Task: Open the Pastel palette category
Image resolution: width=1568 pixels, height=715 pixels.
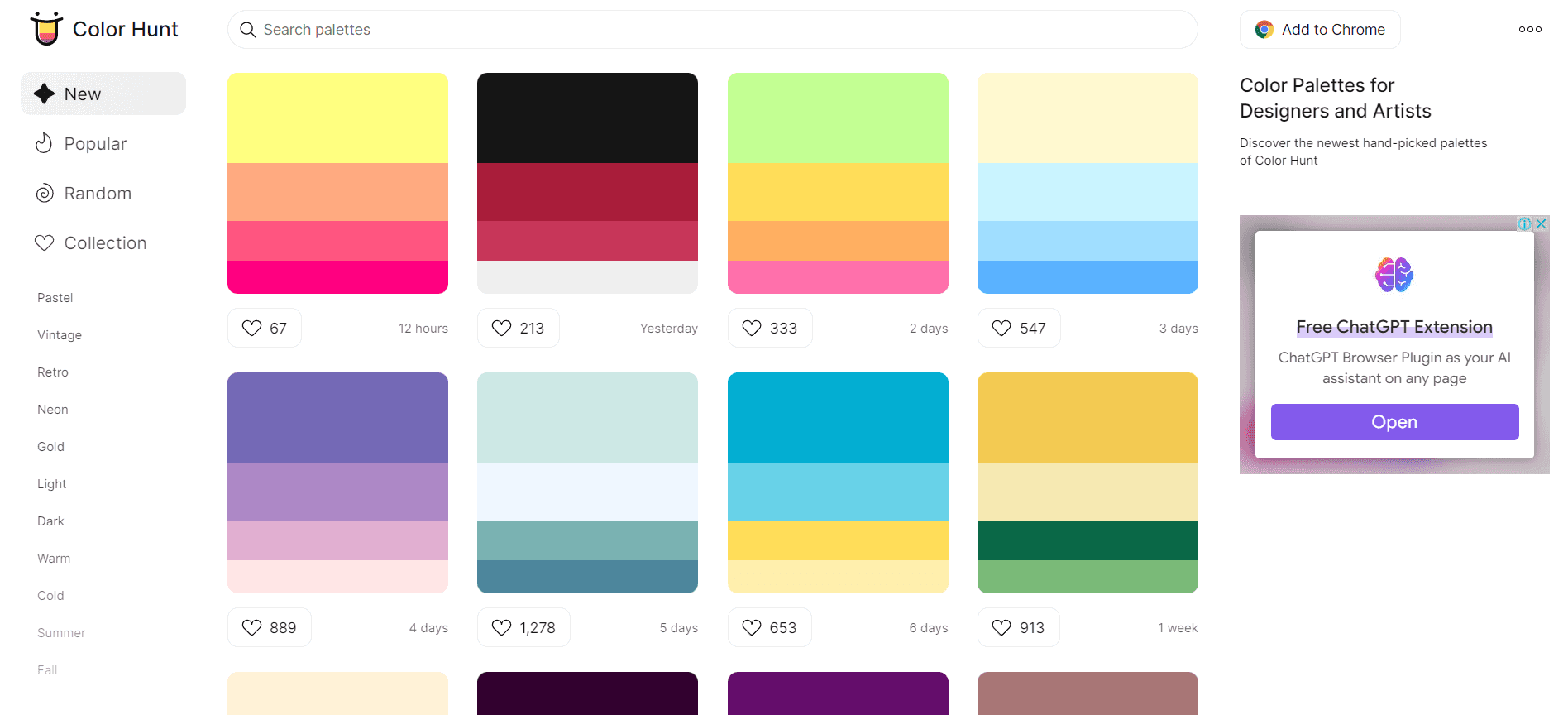Action: (x=55, y=298)
